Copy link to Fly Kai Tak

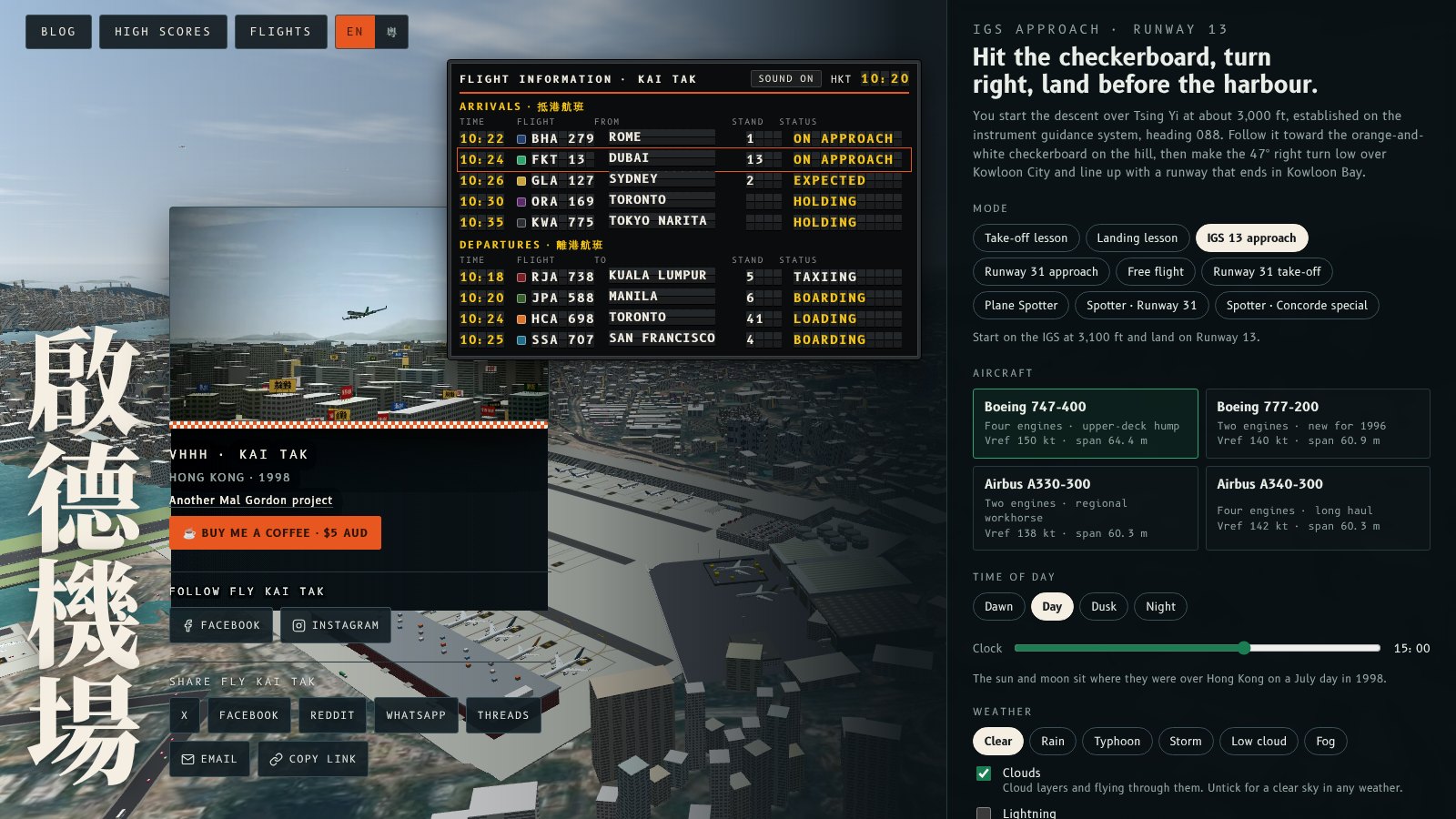click(x=313, y=759)
